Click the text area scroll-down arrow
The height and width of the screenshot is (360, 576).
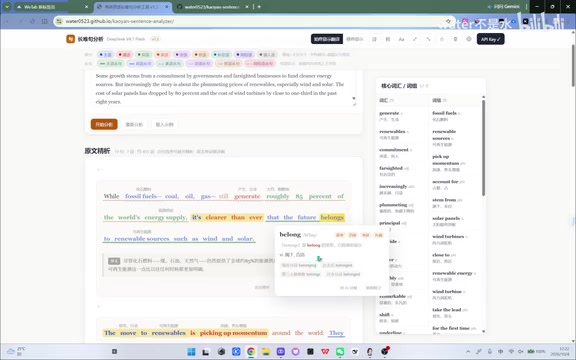pyautogui.click(x=354, y=98)
